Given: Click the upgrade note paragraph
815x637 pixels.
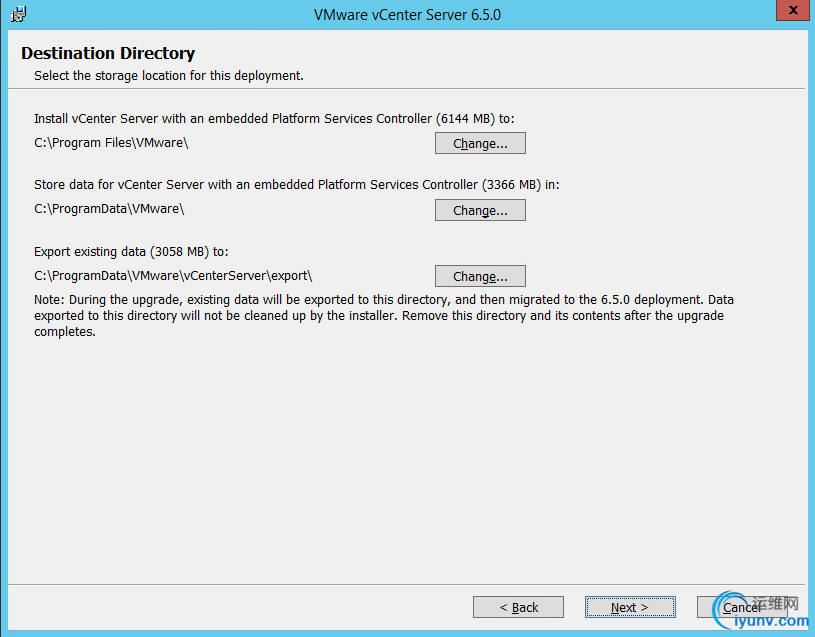Looking at the screenshot, I should [384, 316].
